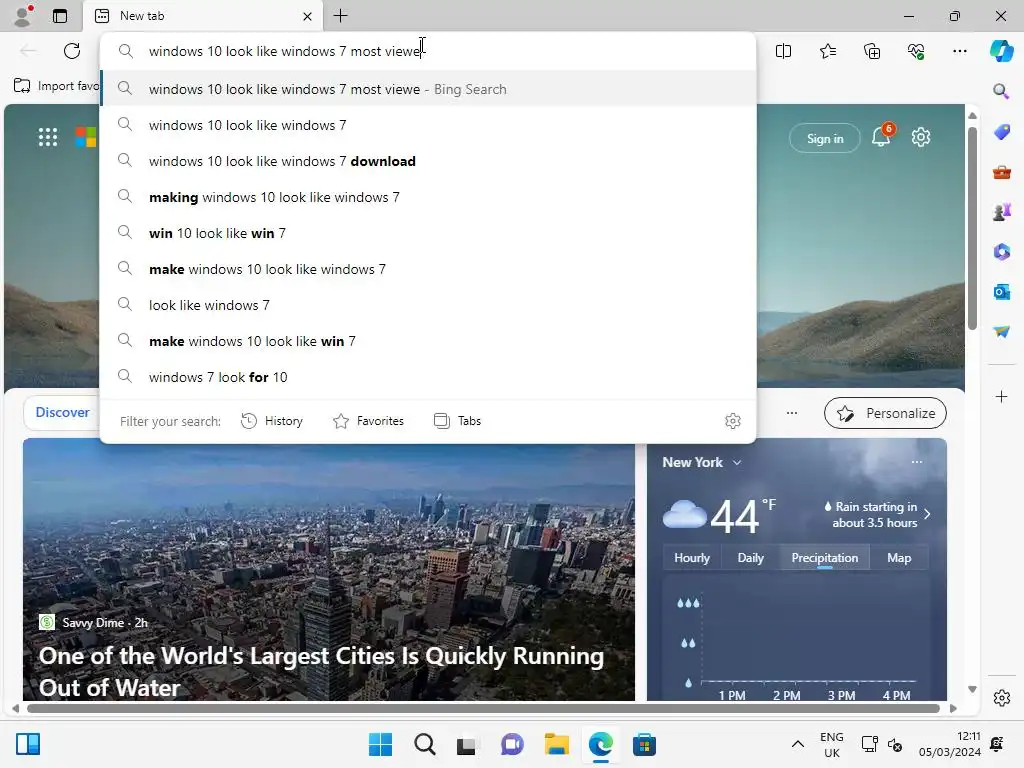
Task: Click the ENG UK language indicator
Action: (x=831, y=744)
